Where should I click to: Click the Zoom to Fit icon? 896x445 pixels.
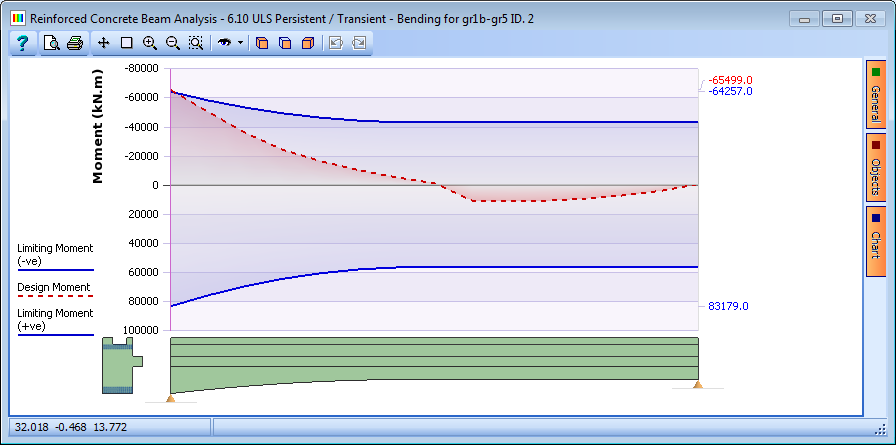[x=195, y=43]
